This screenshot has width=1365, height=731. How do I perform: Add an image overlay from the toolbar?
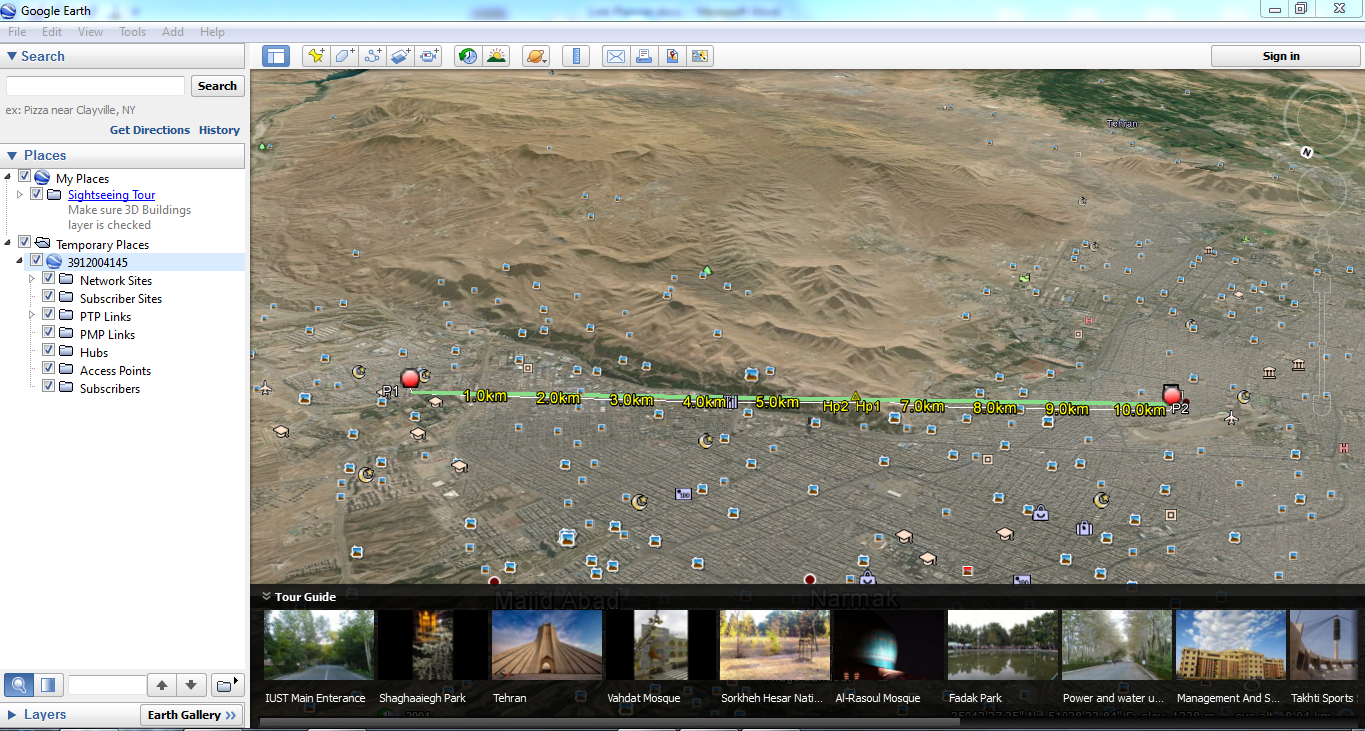401,56
